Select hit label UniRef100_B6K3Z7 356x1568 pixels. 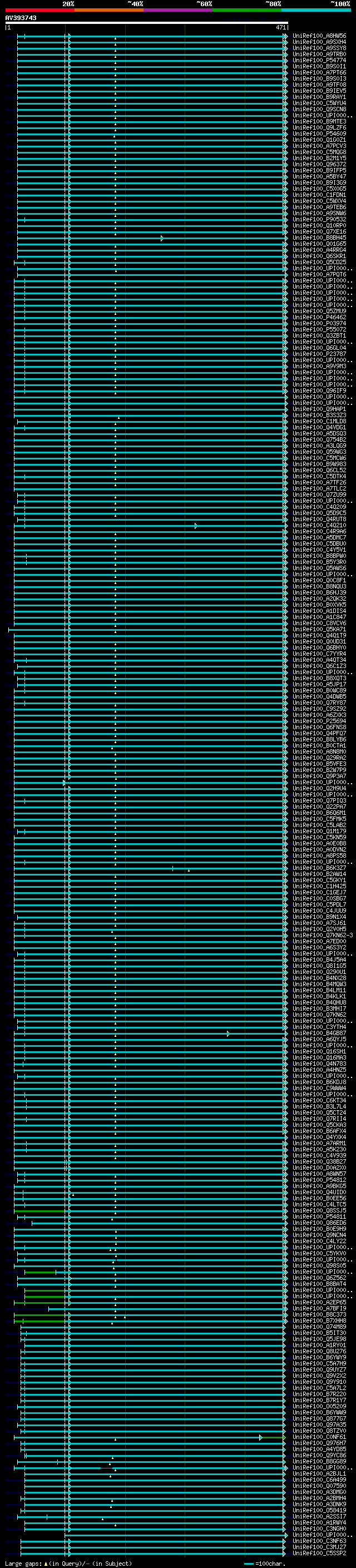coord(319,868)
